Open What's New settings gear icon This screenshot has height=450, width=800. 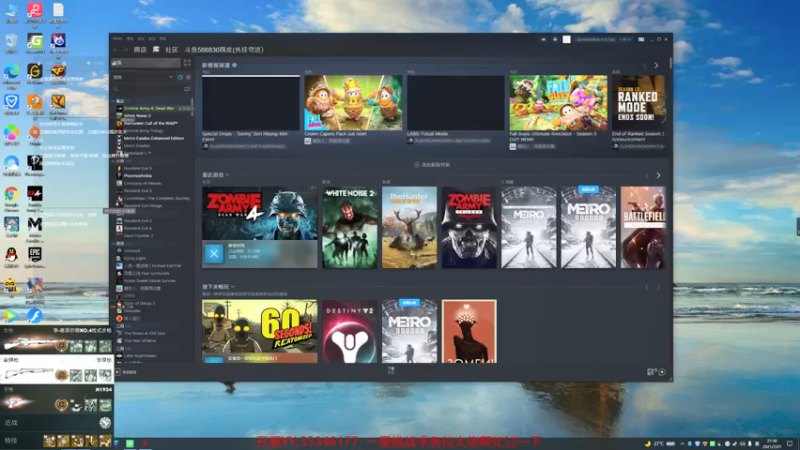(x=235, y=65)
